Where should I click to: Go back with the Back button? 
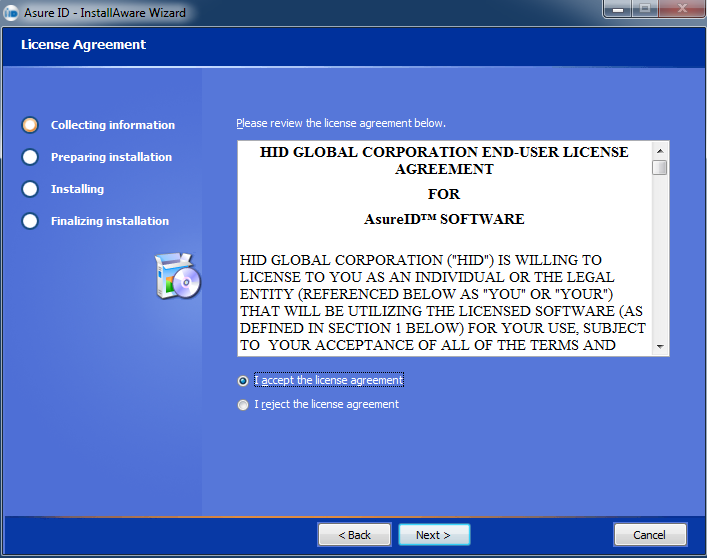[x=354, y=535]
